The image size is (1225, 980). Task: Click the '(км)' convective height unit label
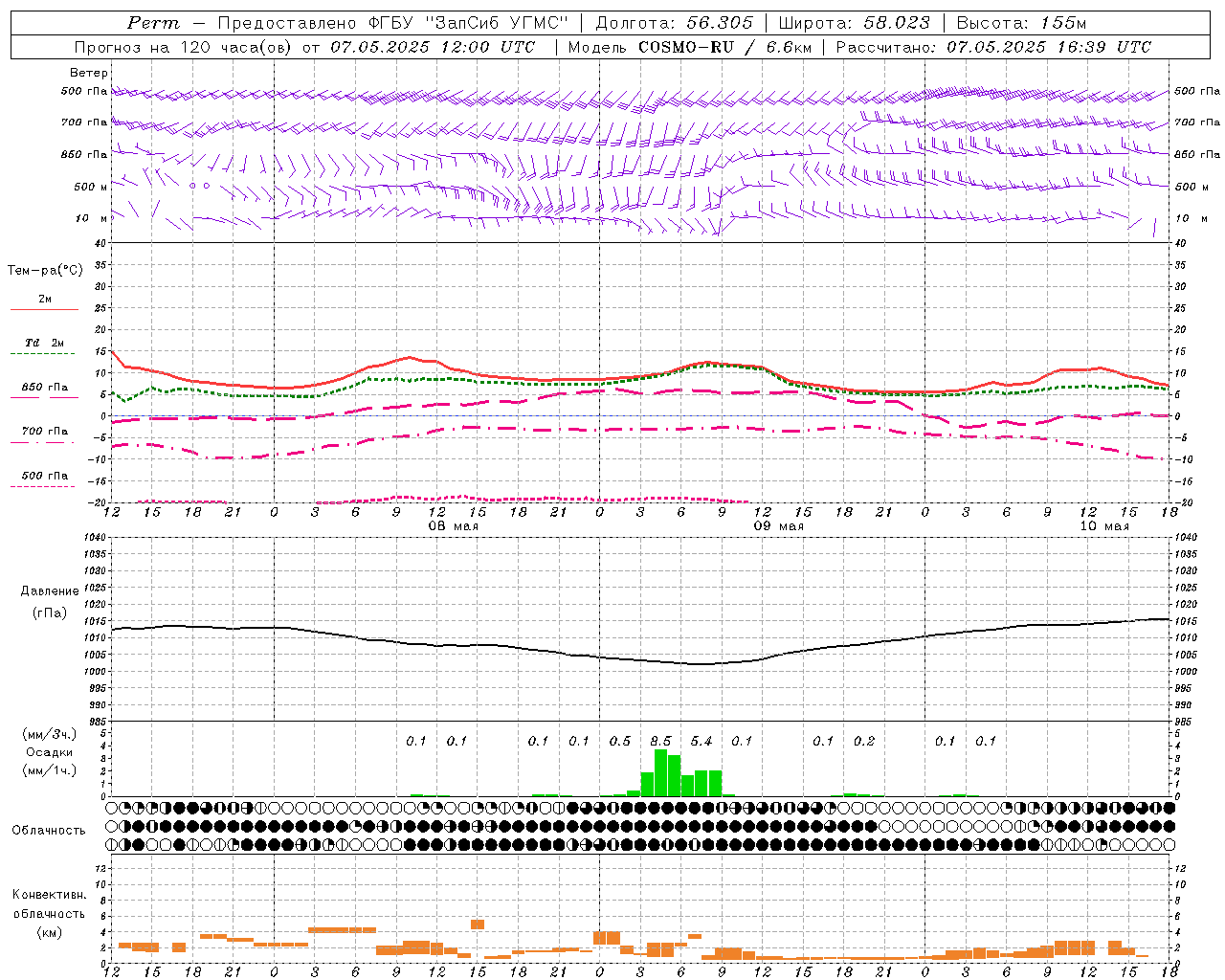click(x=49, y=932)
